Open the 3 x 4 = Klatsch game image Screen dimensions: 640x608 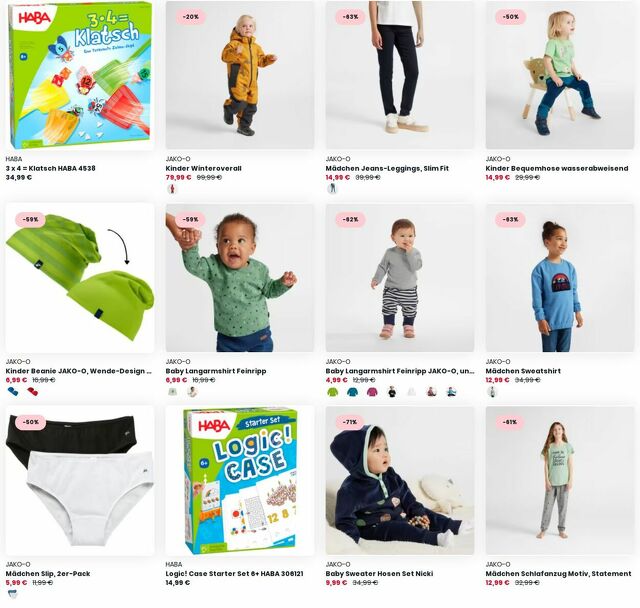[x=80, y=75]
